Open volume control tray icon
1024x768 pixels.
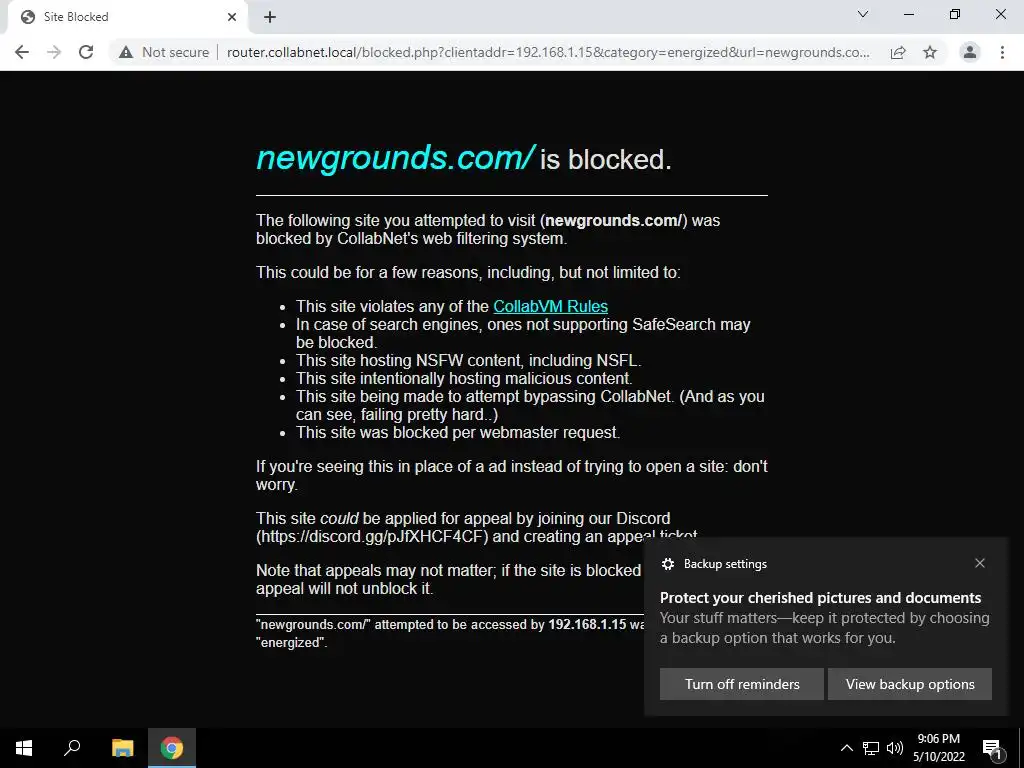tap(895, 748)
